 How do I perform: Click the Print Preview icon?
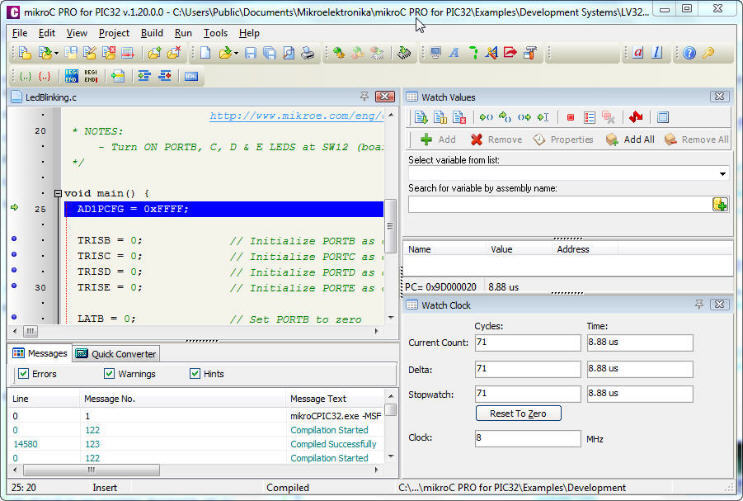point(289,53)
